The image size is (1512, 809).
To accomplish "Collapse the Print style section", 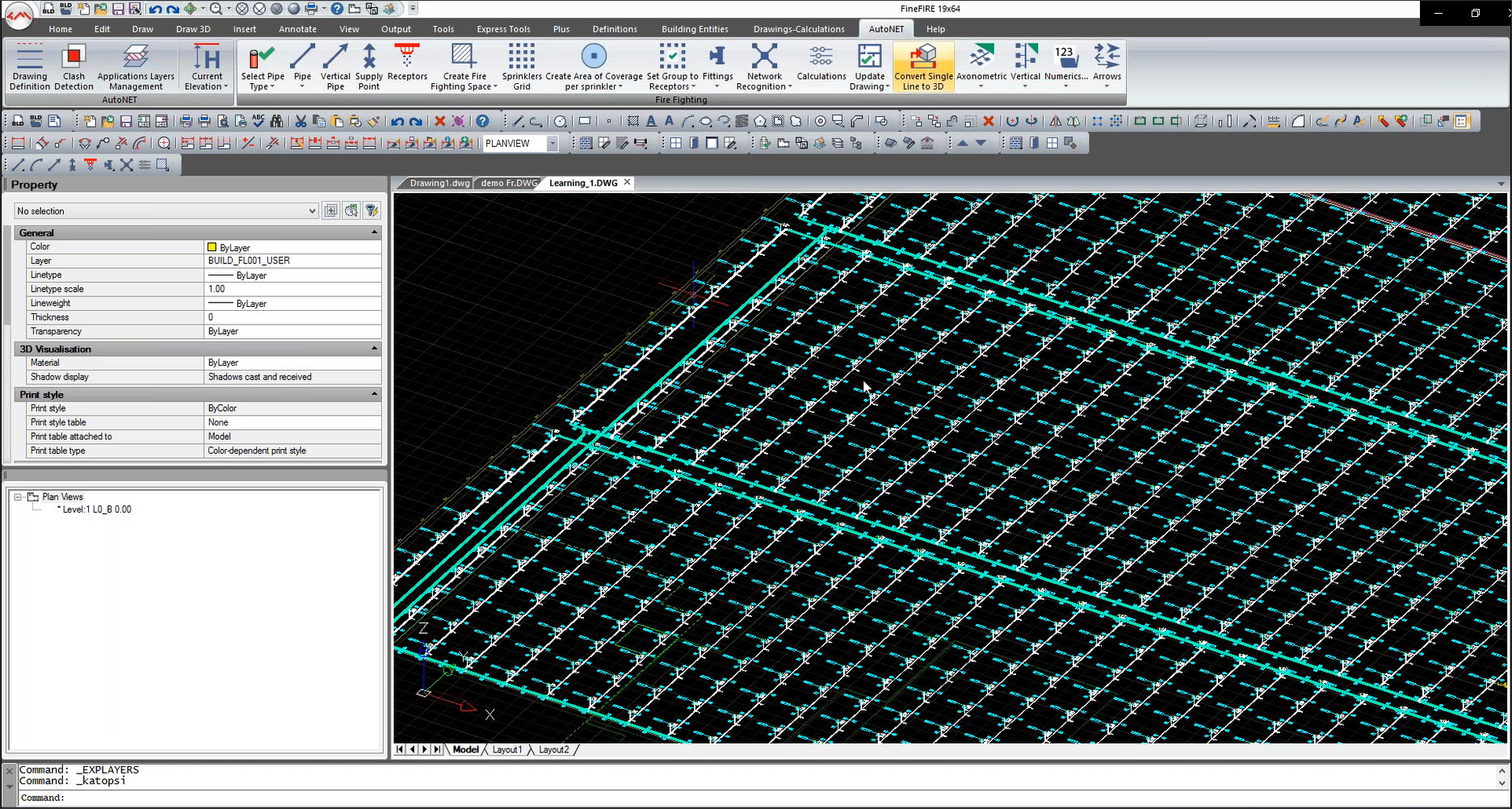I will [374, 394].
